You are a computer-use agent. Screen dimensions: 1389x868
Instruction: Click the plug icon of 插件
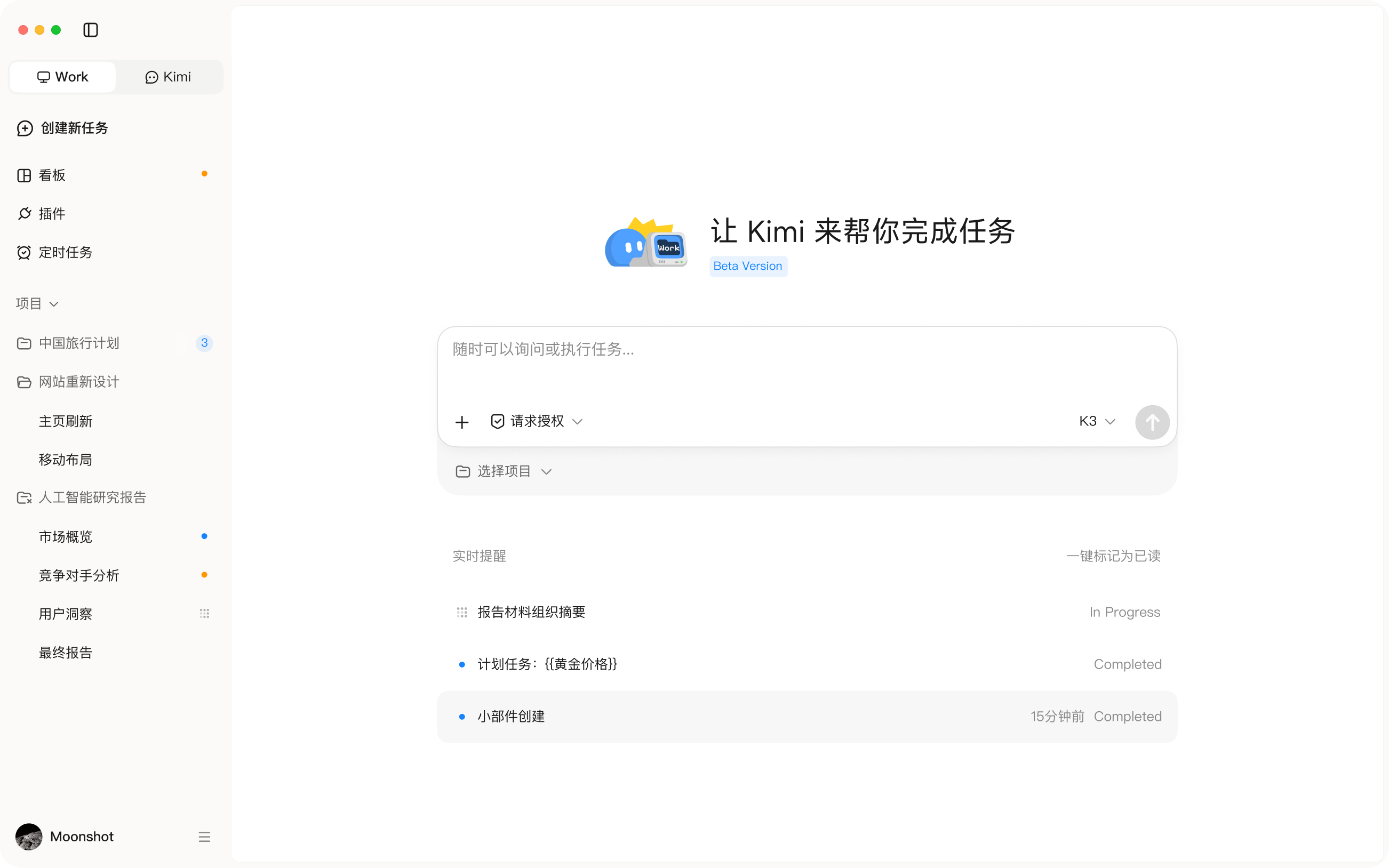[23, 214]
